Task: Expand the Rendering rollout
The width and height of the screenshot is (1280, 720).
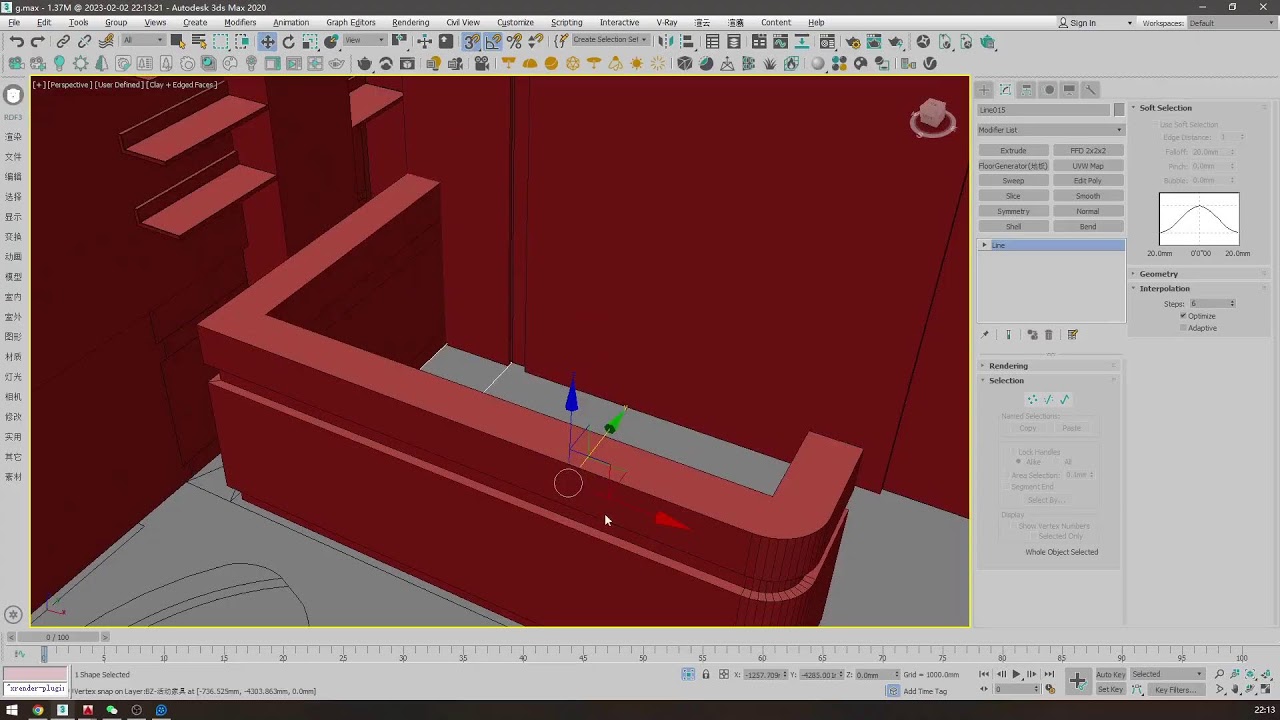Action: (x=1048, y=366)
